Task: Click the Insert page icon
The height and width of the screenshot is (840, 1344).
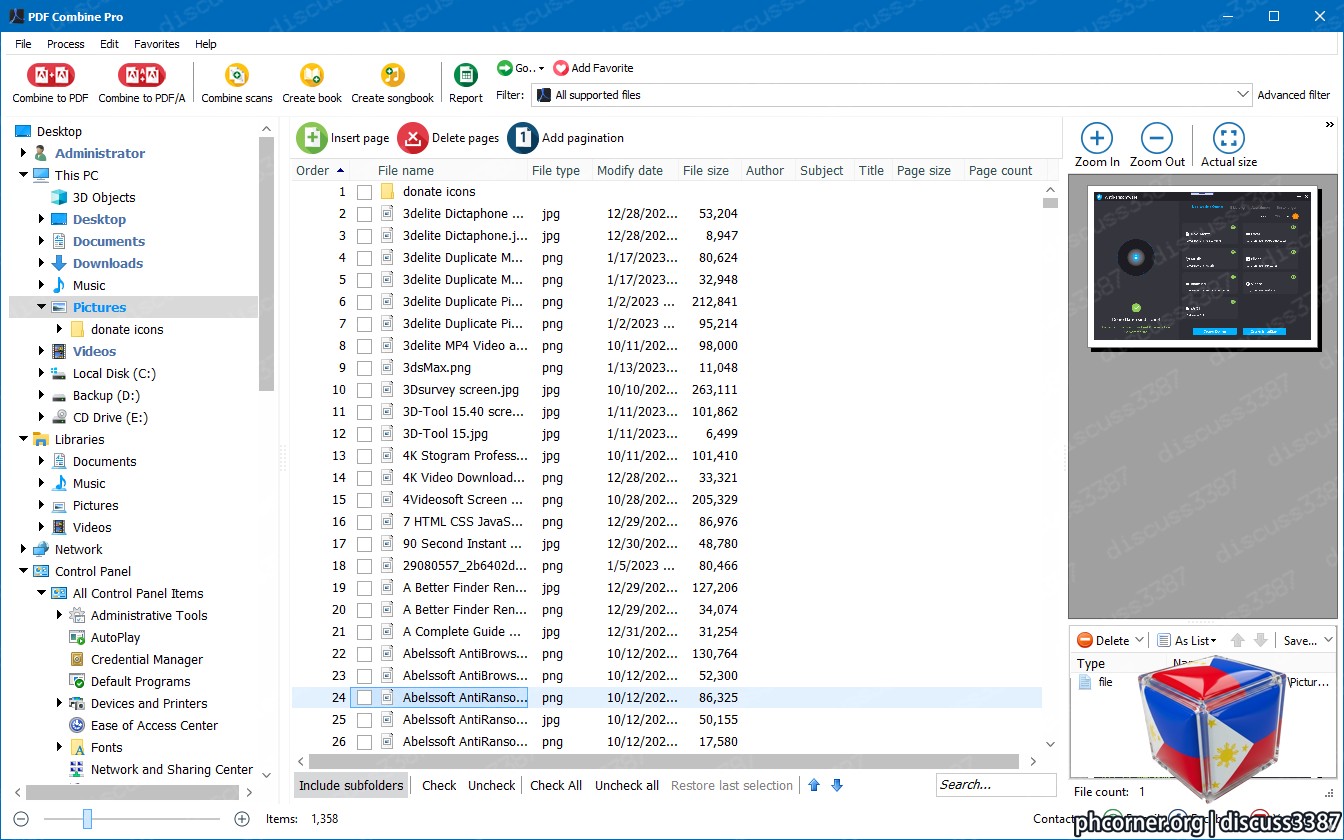Action: click(x=312, y=138)
